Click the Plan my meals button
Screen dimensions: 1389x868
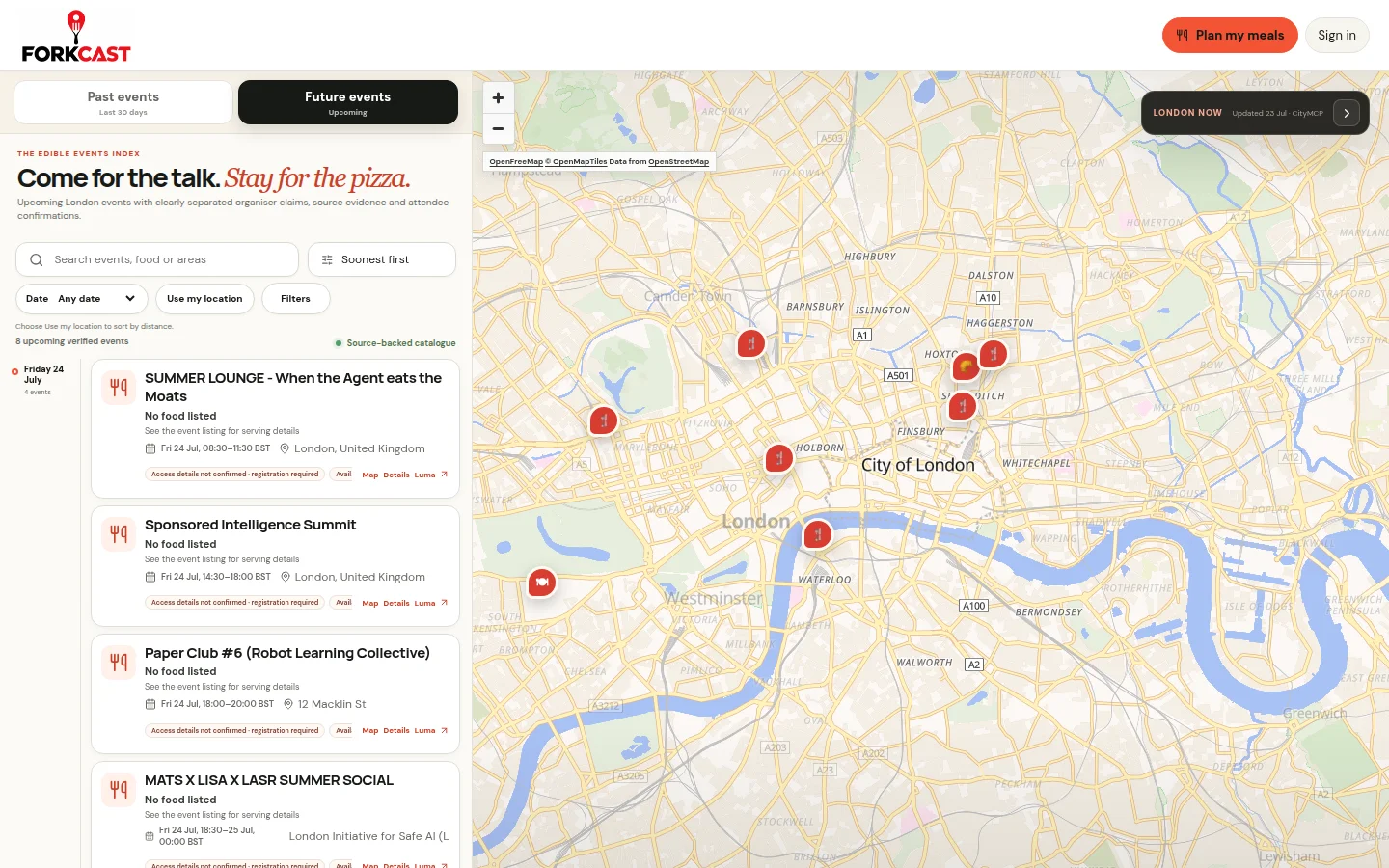(x=1230, y=35)
